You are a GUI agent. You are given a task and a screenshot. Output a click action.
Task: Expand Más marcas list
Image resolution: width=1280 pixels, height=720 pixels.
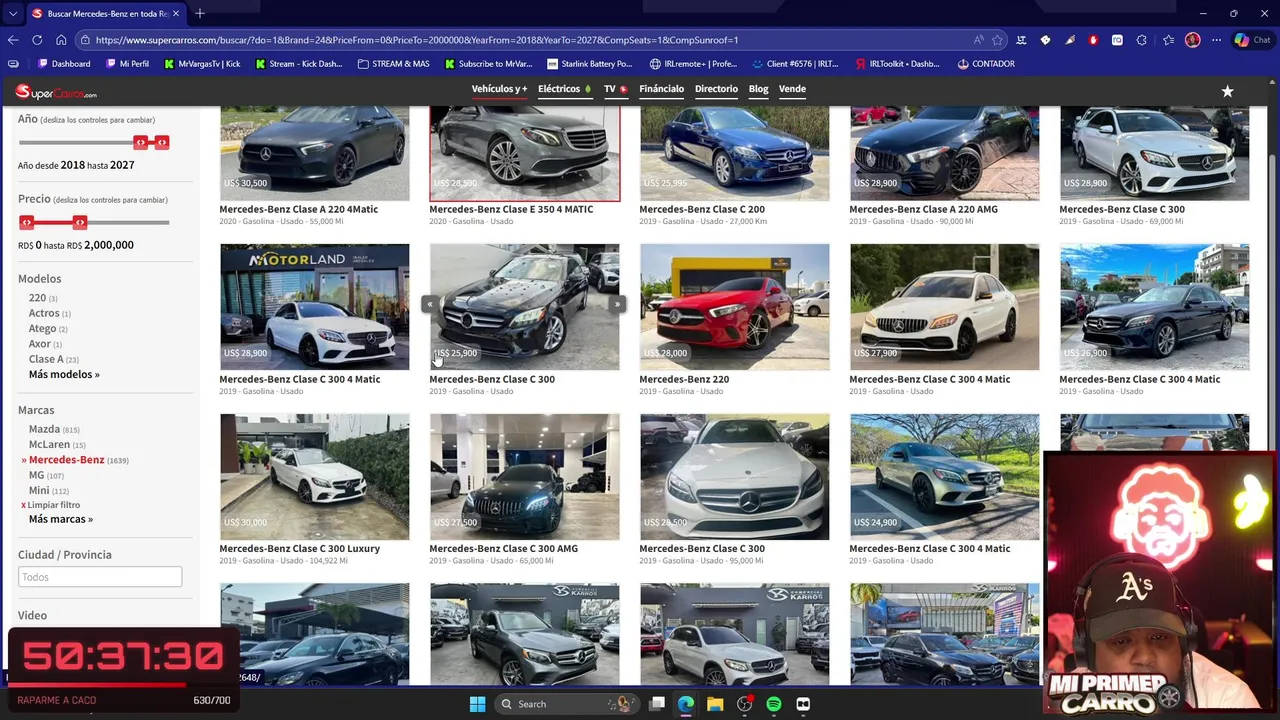(x=61, y=519)
